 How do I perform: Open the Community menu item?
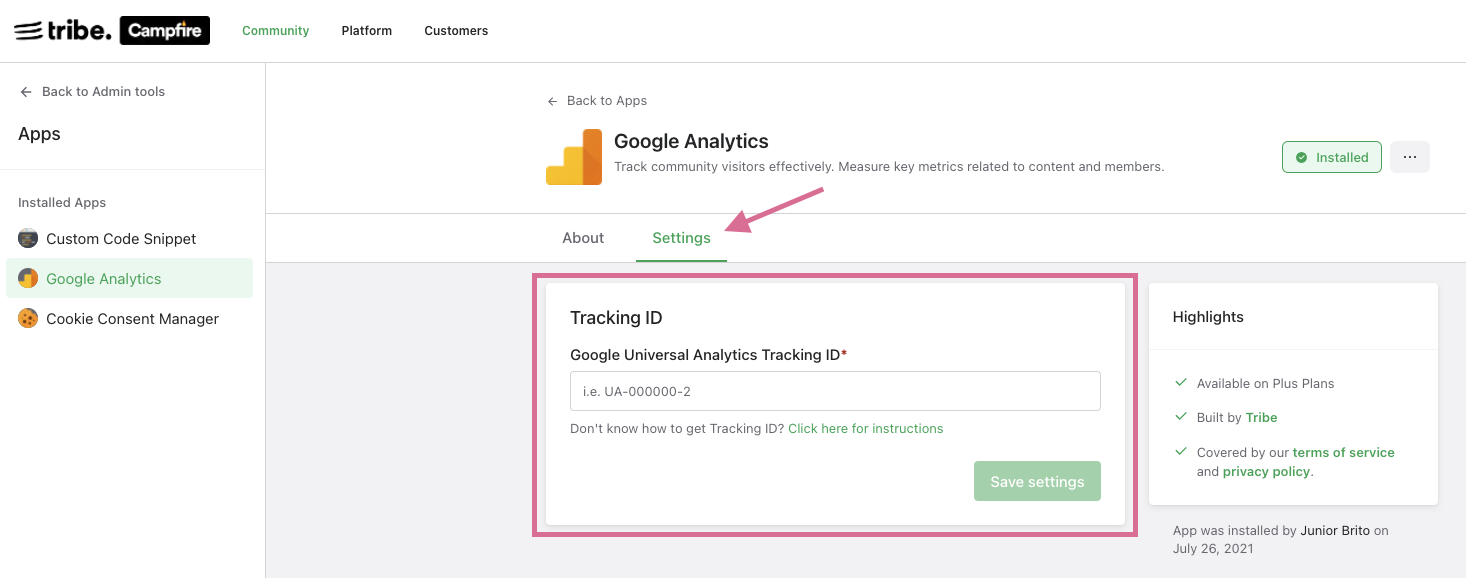point(275,31)
